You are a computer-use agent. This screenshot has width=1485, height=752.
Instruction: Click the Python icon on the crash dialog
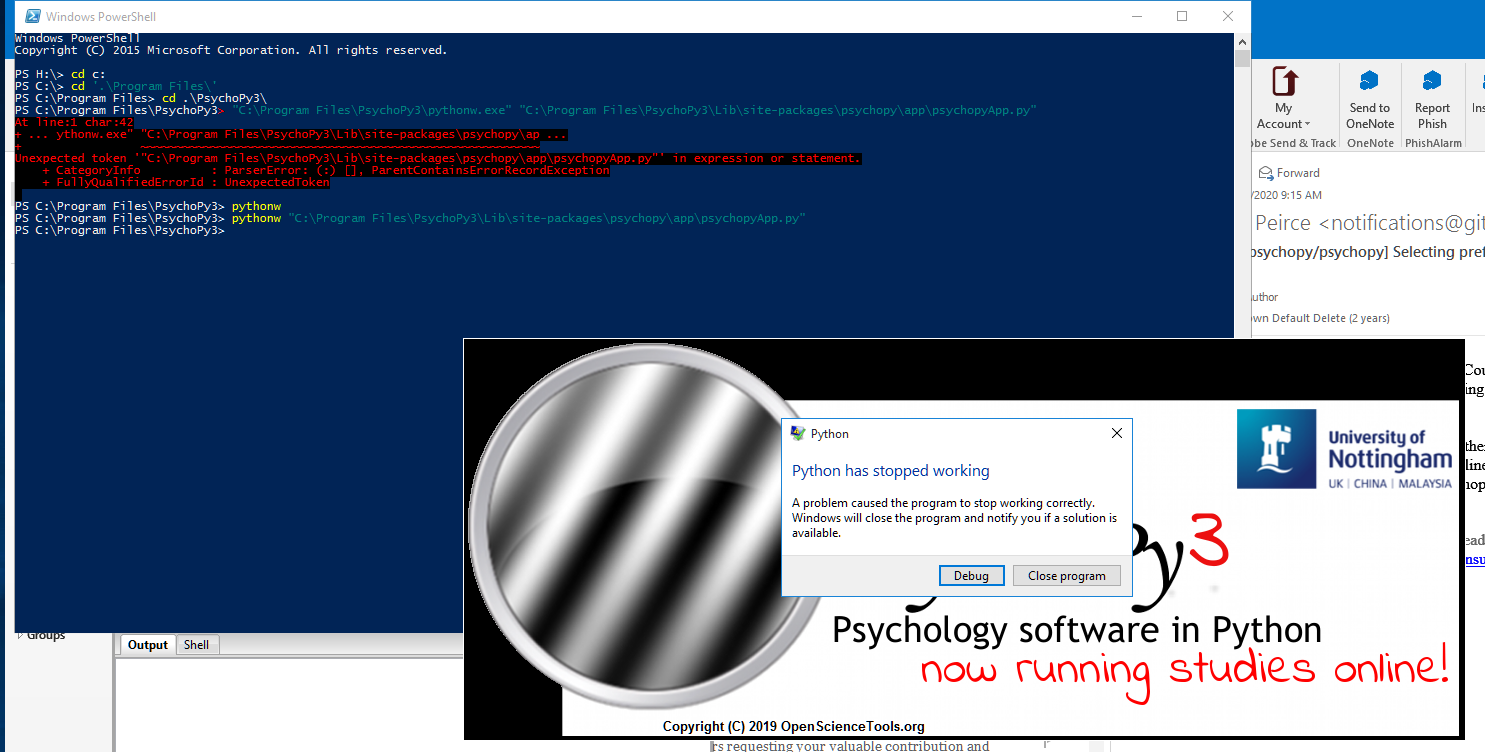797,433
